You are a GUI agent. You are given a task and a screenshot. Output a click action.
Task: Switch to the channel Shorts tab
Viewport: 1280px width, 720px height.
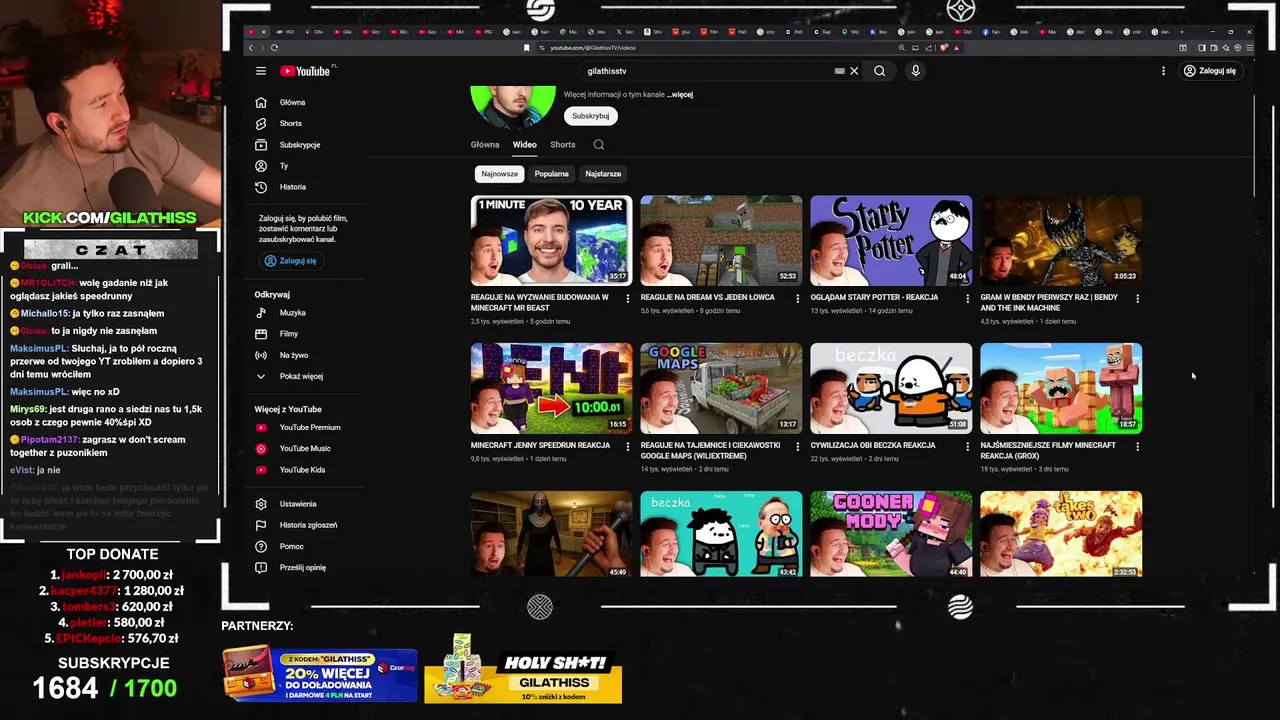[563, 145]
